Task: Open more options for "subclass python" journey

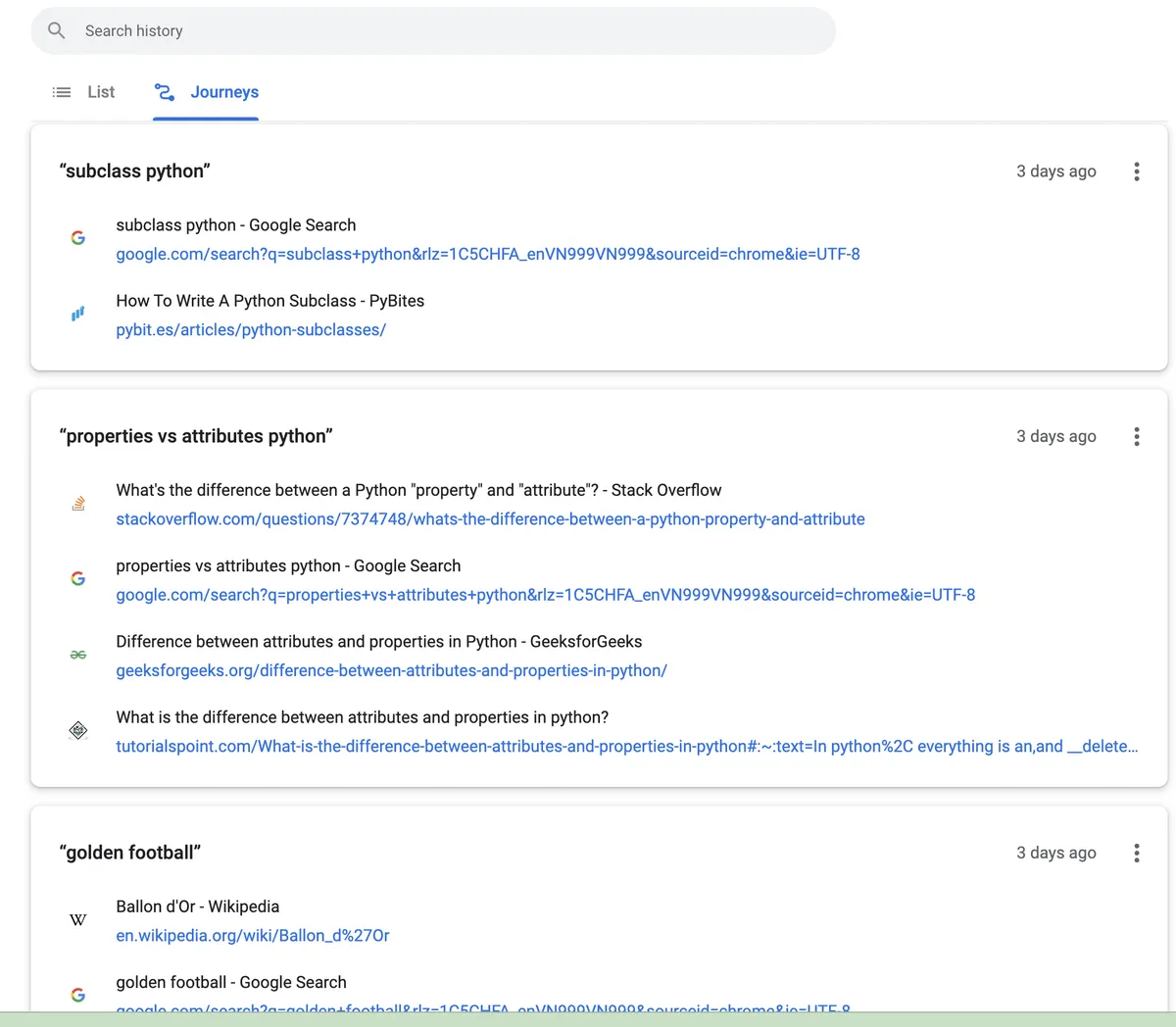Action: click(x=1137, y=171)
